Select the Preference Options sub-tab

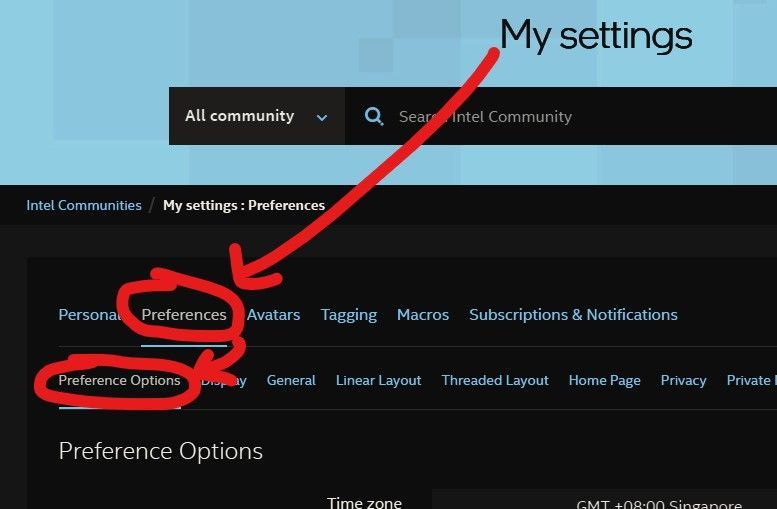click(119, 380)
